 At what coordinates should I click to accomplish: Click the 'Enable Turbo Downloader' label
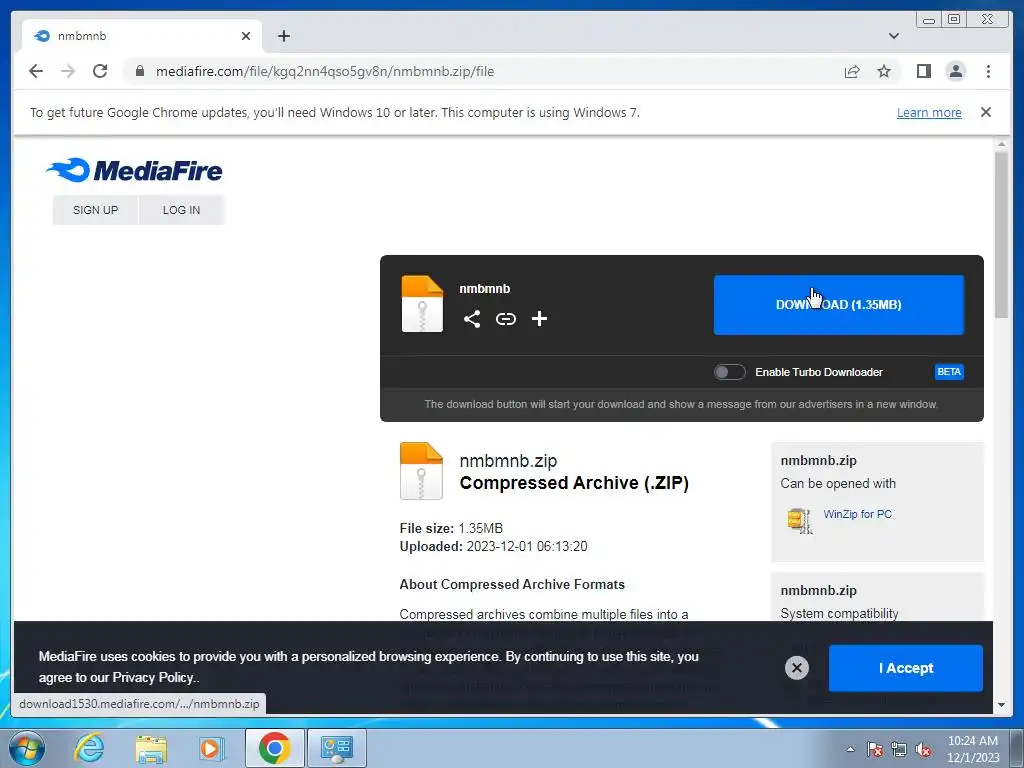click(x=819, y=372)
